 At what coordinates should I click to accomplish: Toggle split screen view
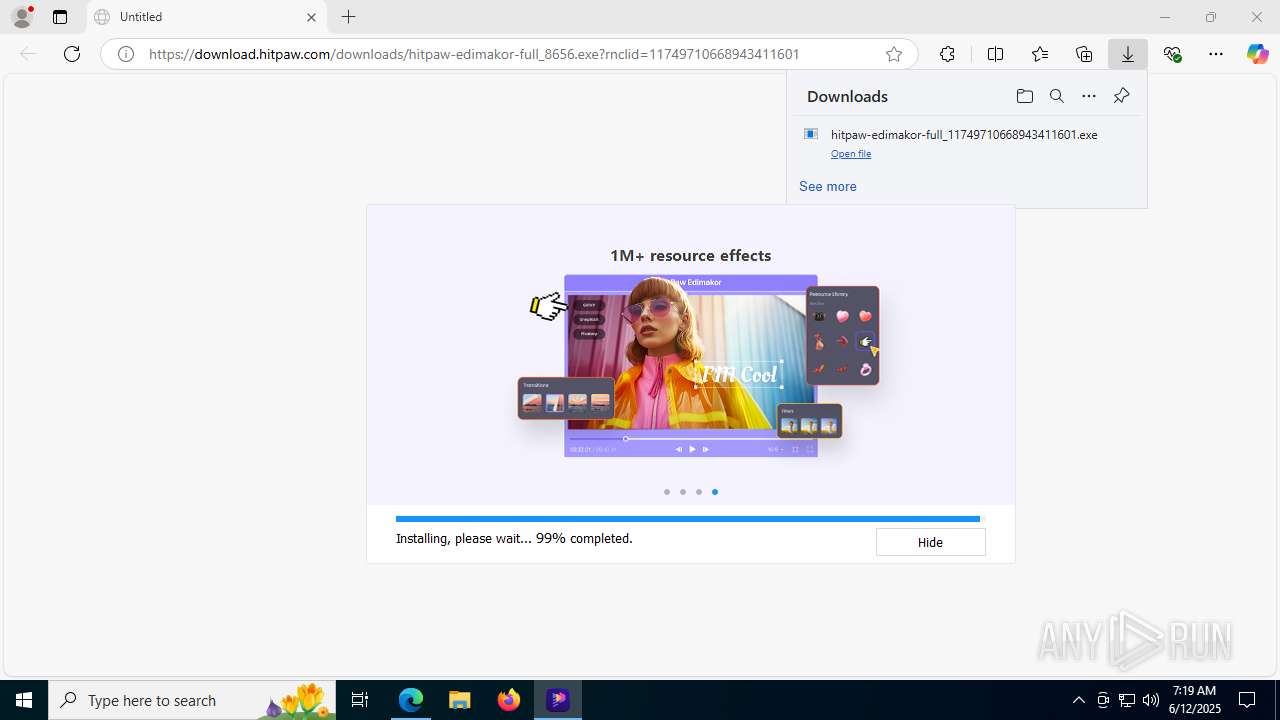(x=995, y=54)
